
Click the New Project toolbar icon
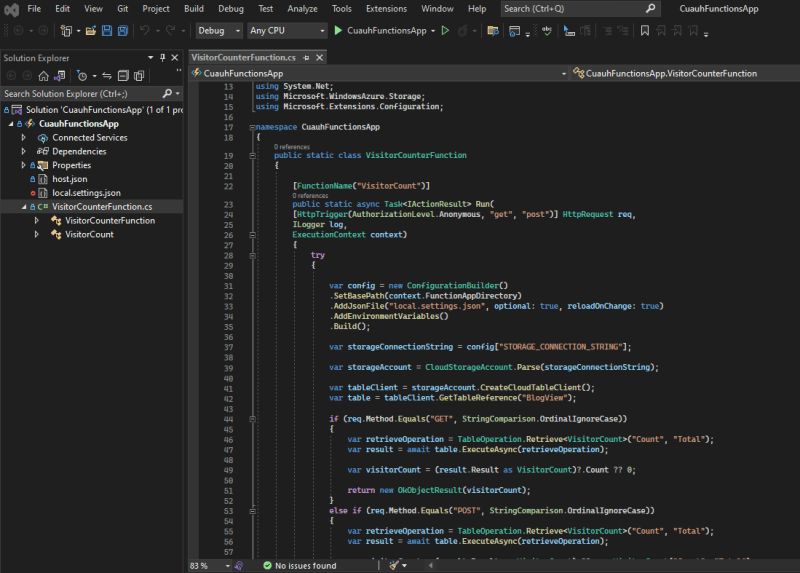(66, 31)
